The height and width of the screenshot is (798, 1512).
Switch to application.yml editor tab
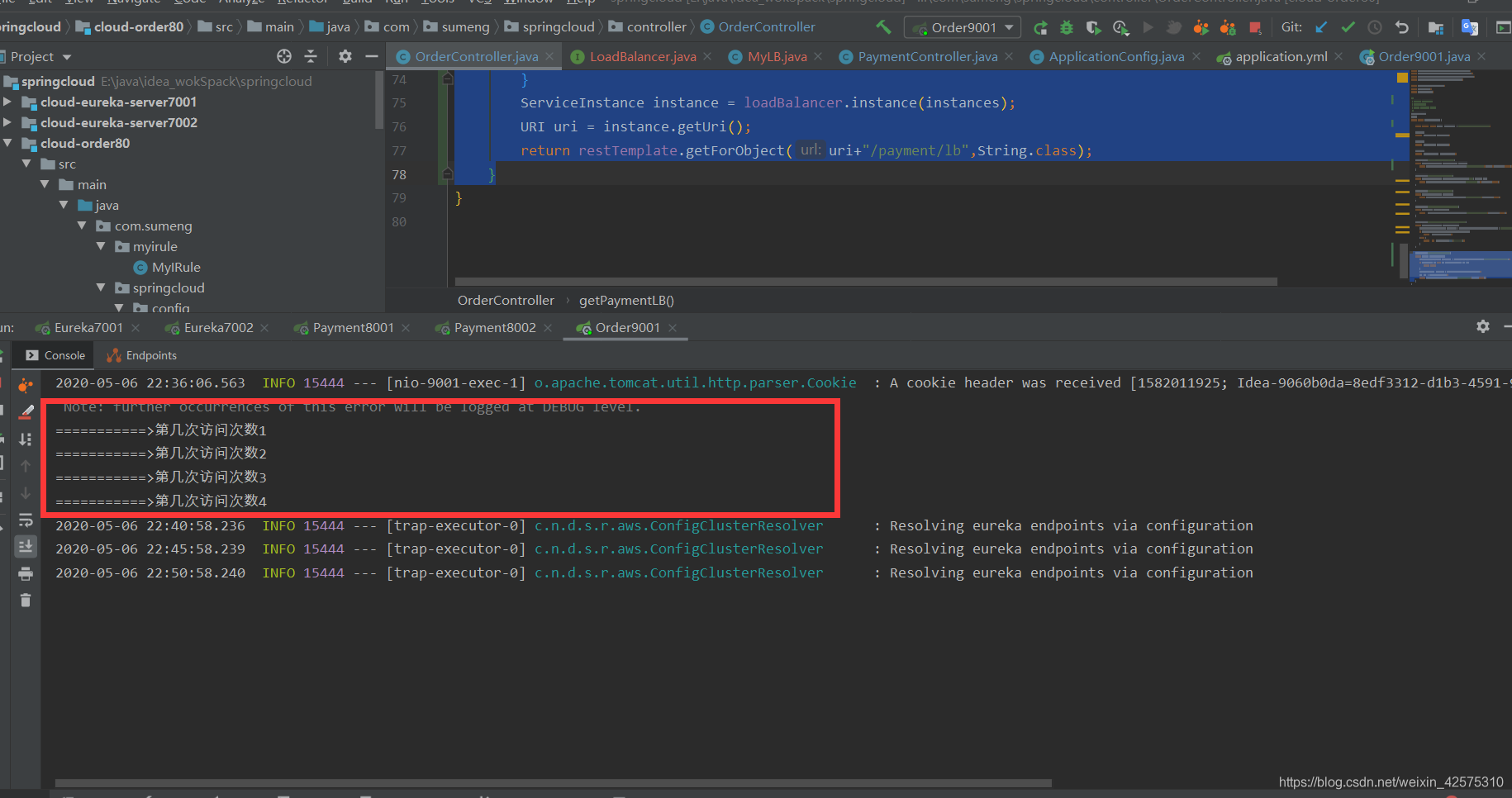[x=1281, y=57]
